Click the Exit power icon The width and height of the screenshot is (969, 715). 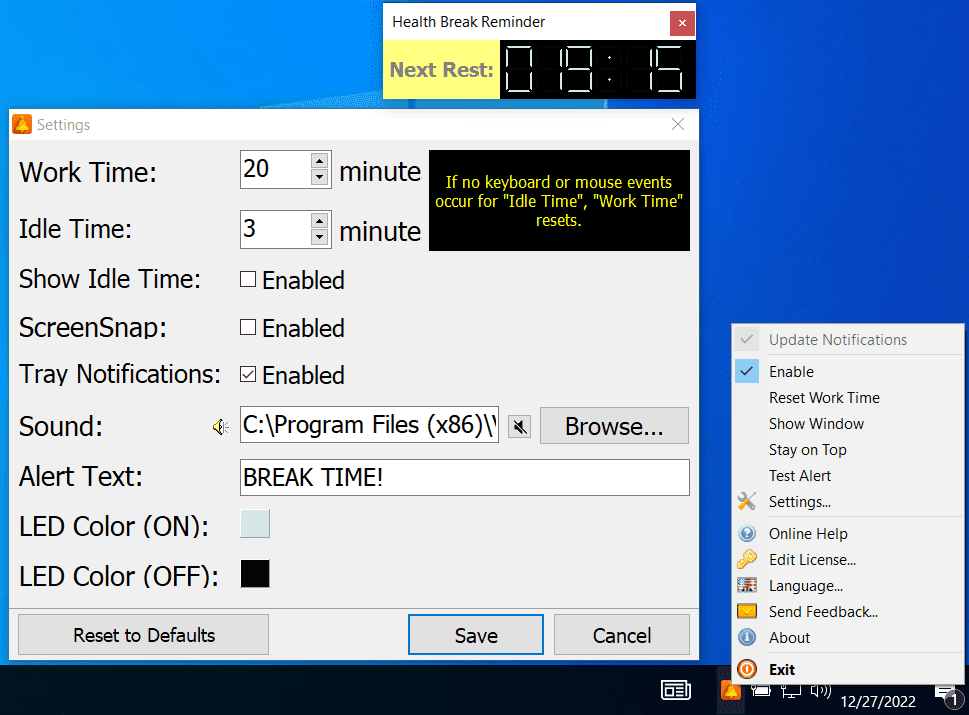click(x=747, y=669)
